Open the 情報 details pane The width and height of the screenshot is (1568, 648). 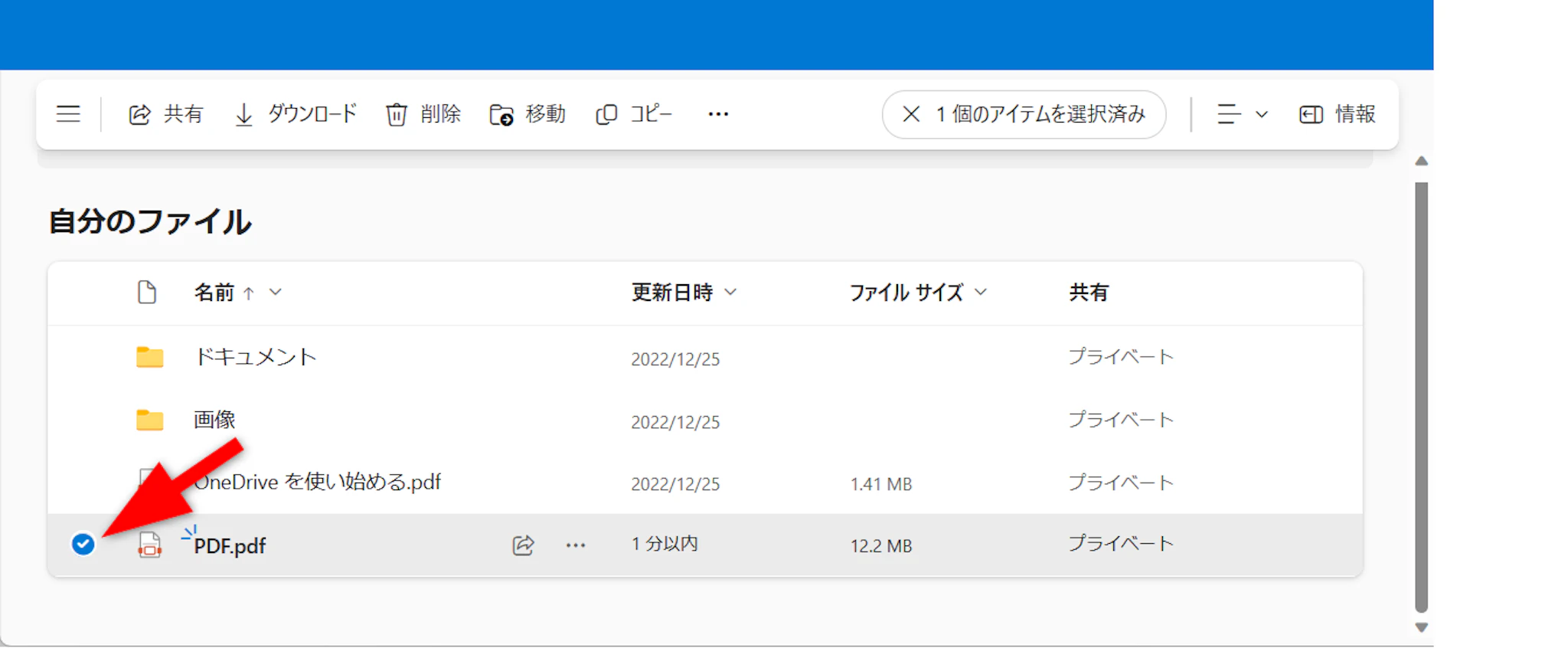click(1338, 114)
